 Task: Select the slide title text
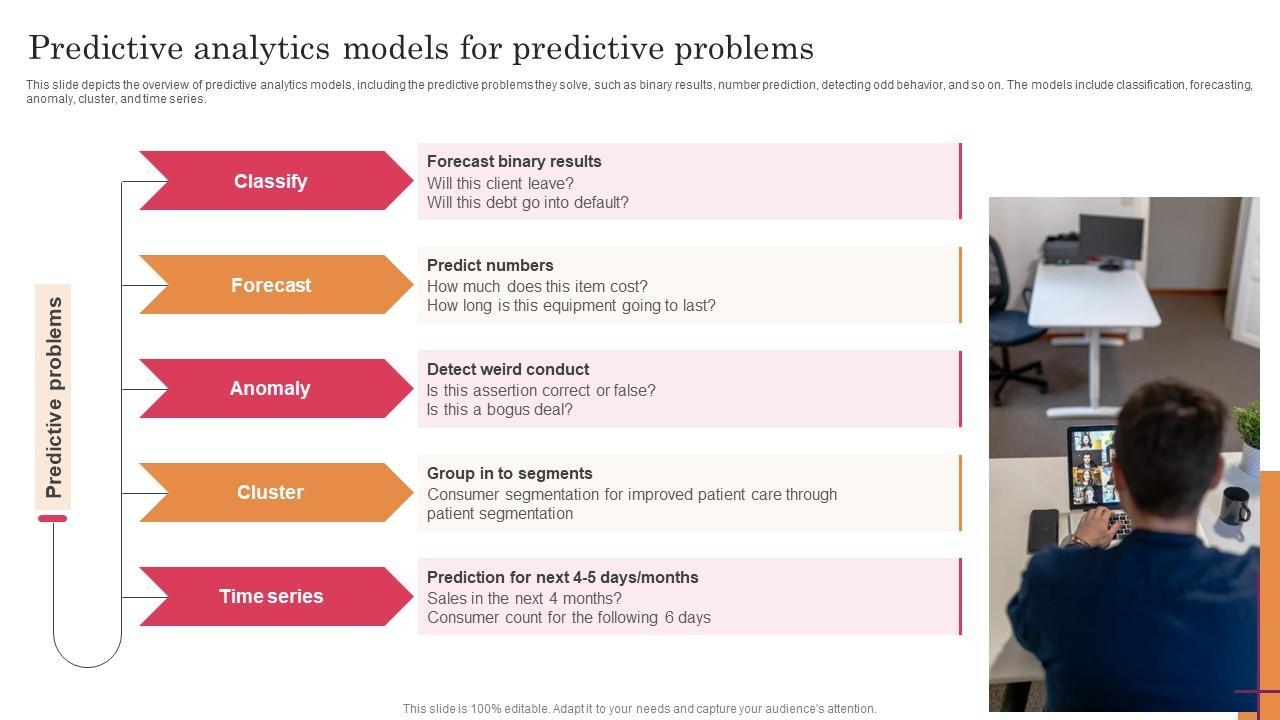coord(421,48)
